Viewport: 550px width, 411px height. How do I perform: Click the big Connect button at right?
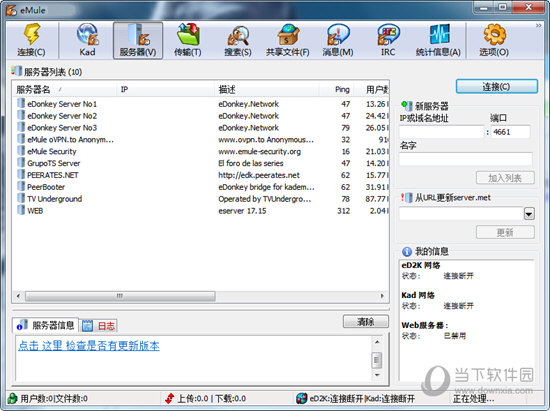coord(497,86)
